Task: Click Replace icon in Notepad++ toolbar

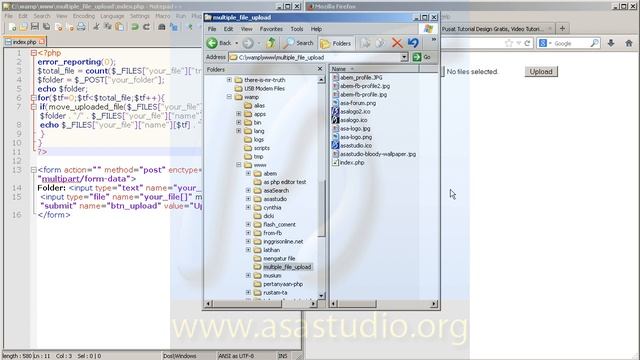Action: click(x=173, y=27)
